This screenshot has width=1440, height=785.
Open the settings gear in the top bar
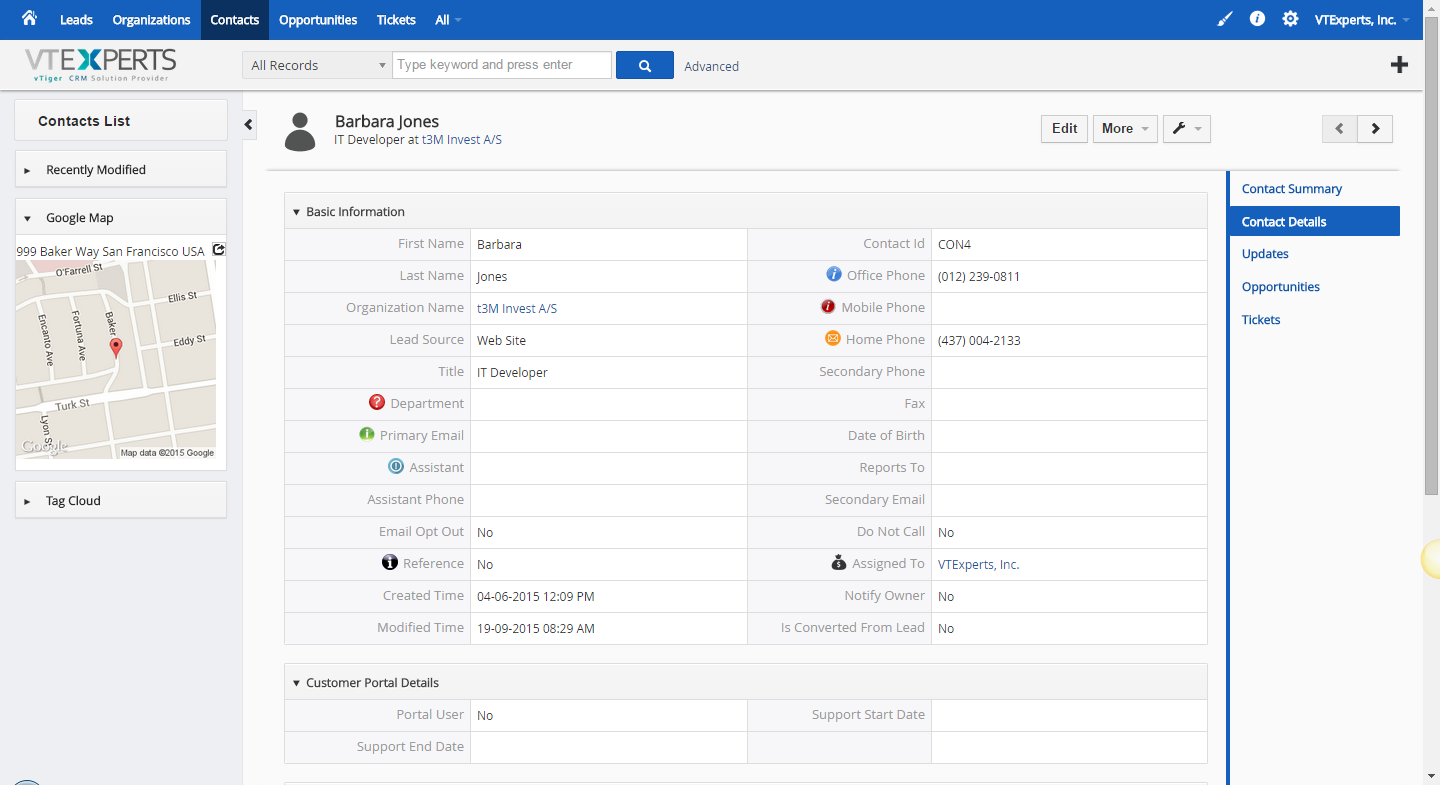pyautogui.click(x=1291, y=19)
